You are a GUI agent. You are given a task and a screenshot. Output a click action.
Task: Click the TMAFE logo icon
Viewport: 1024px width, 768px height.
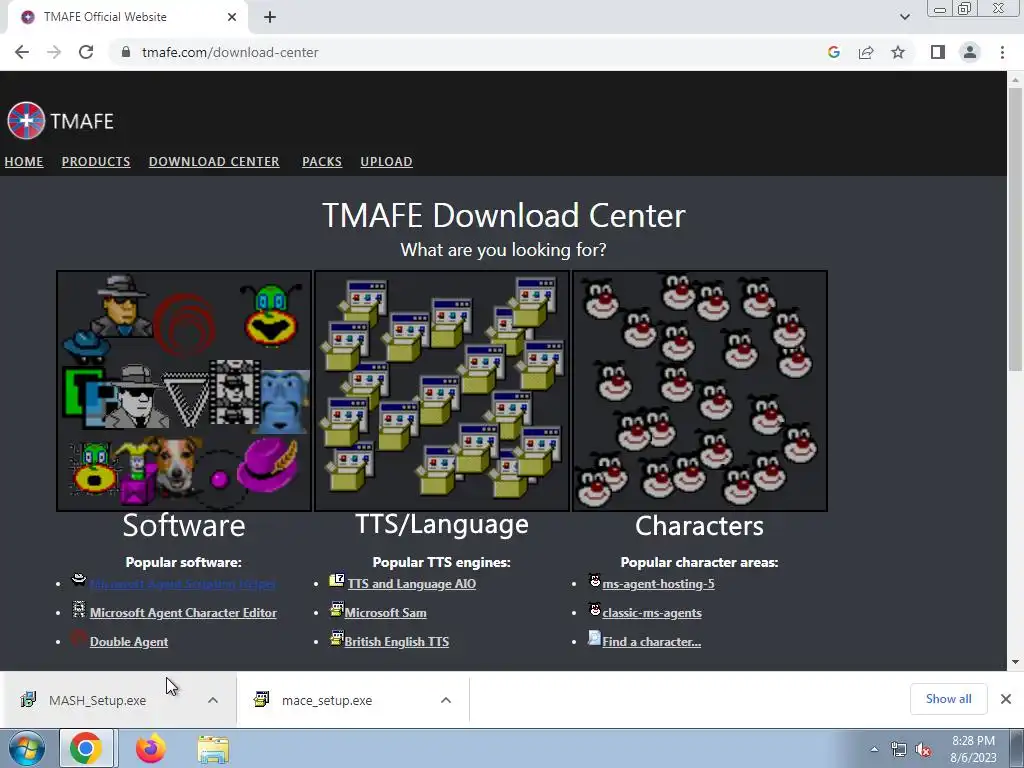(26, 121)
